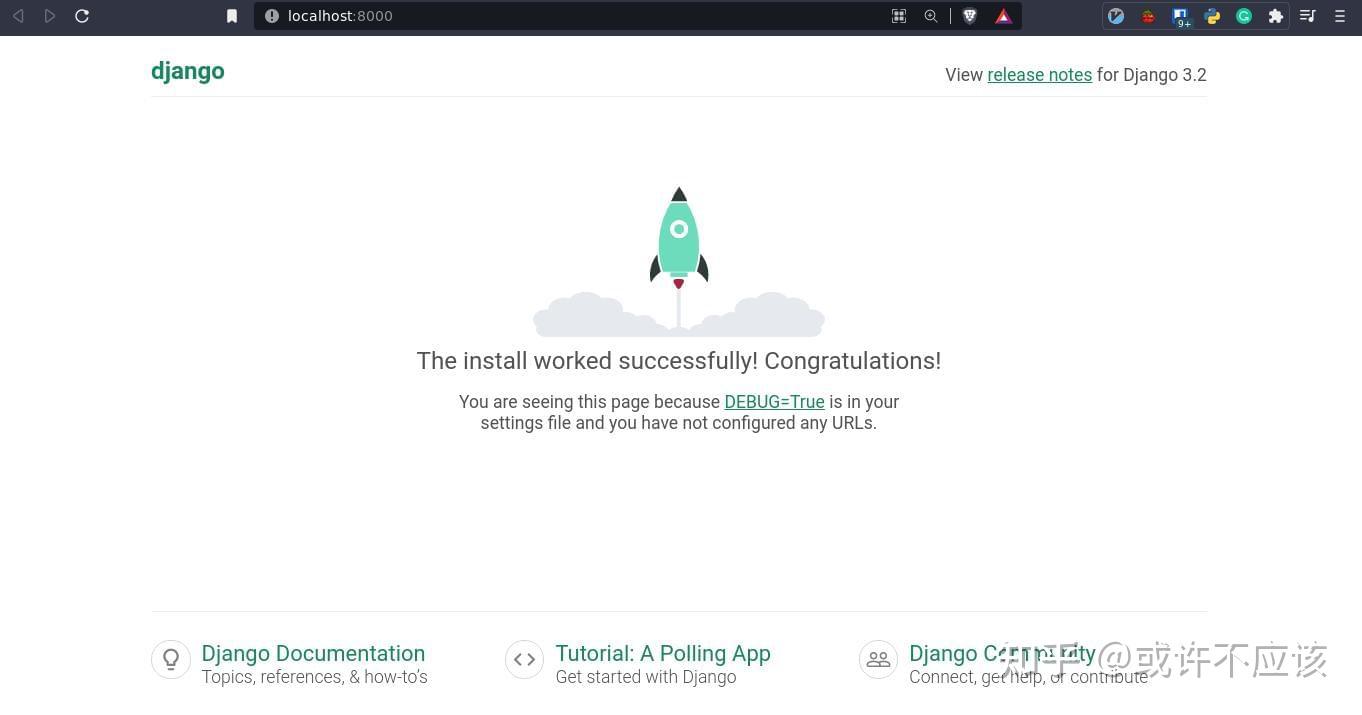Click the Django logo heading
Image resolution: width=1362 pixels, height=715 pixels.
click(187, 70)
